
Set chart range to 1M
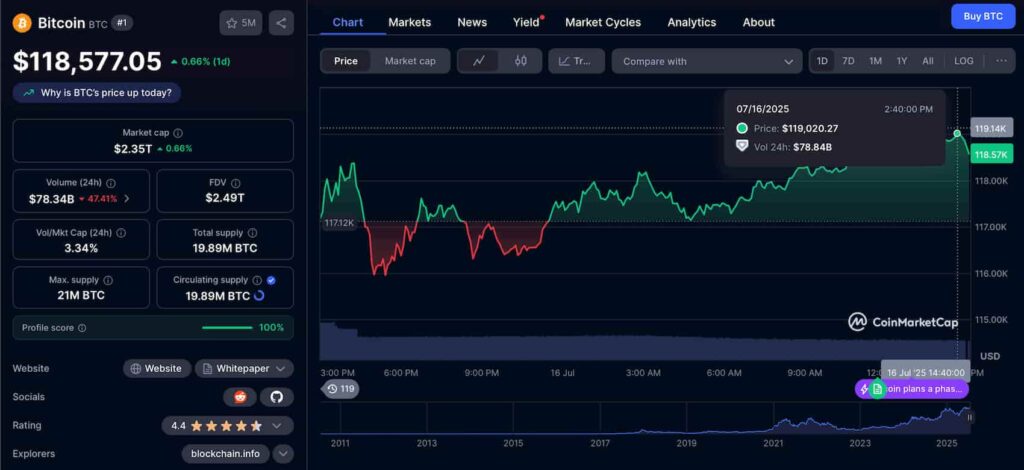pyautogui.click(x=875, y=61)
